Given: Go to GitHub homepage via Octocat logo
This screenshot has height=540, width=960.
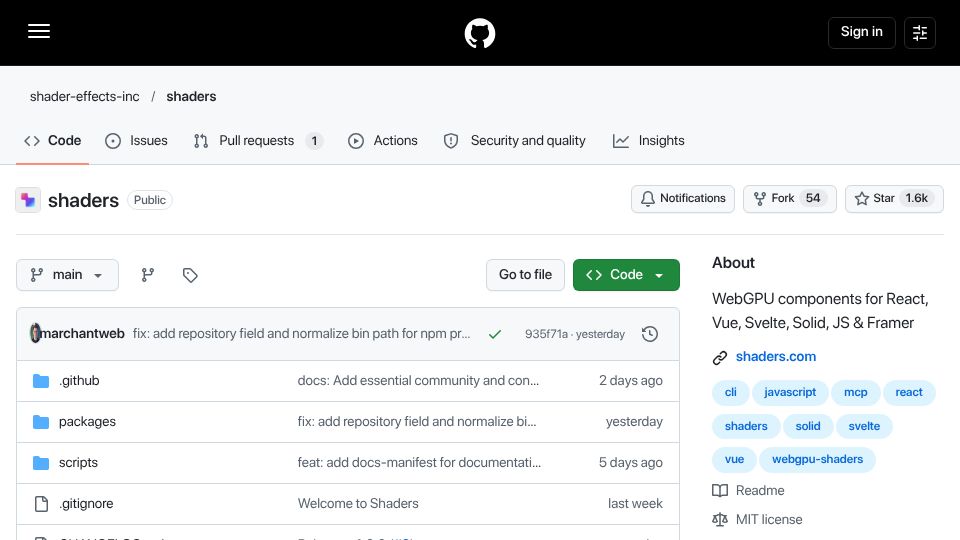Looking at the screenshot, I should click(x=479, y=33).
